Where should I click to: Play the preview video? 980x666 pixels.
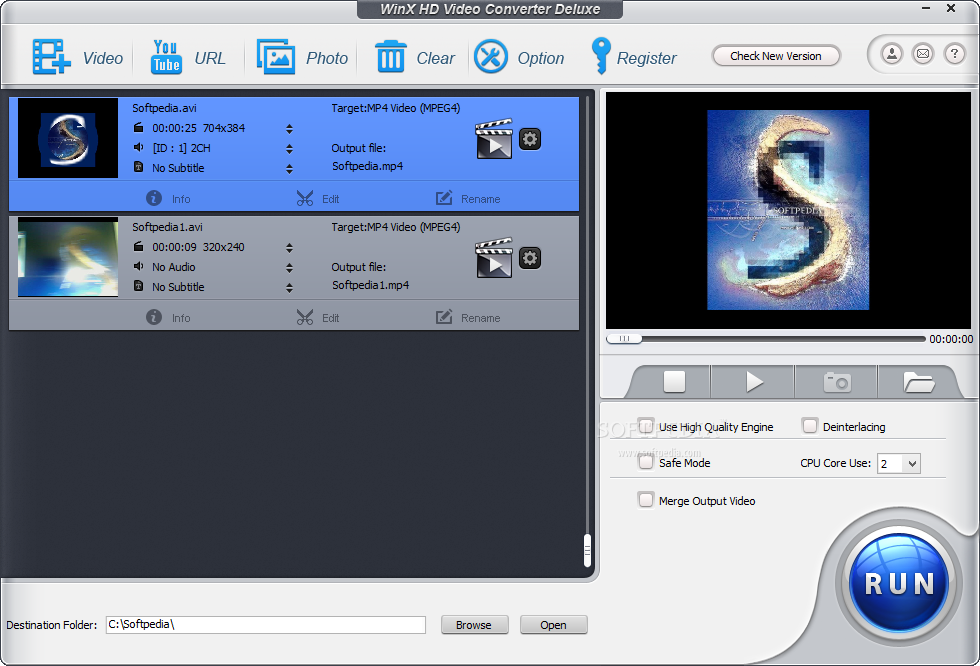(754, 382)
